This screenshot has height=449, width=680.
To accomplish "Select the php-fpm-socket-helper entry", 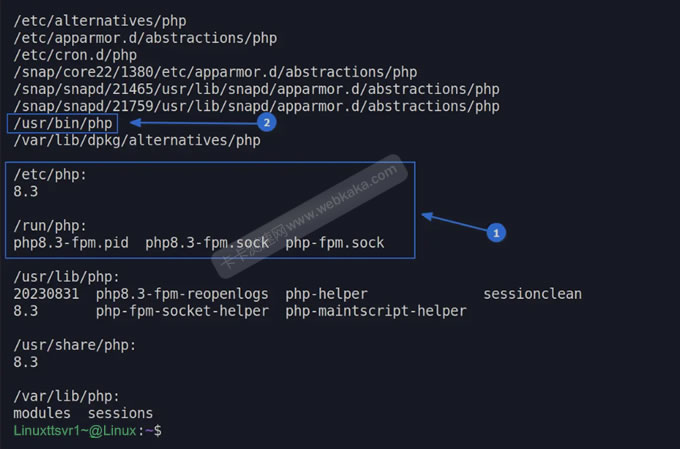I will pos(182,311).
